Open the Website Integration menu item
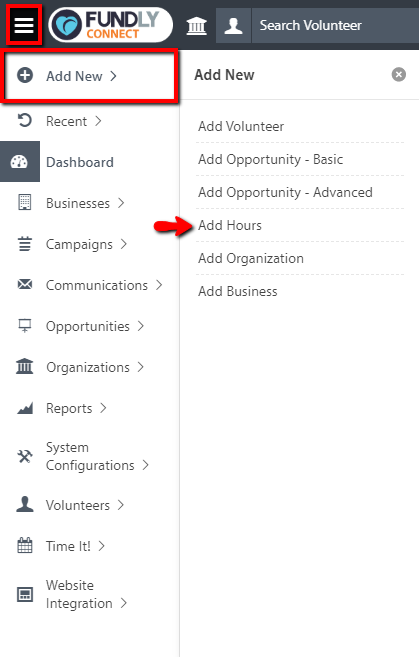419x657 pixels. (x=86, y=594)
